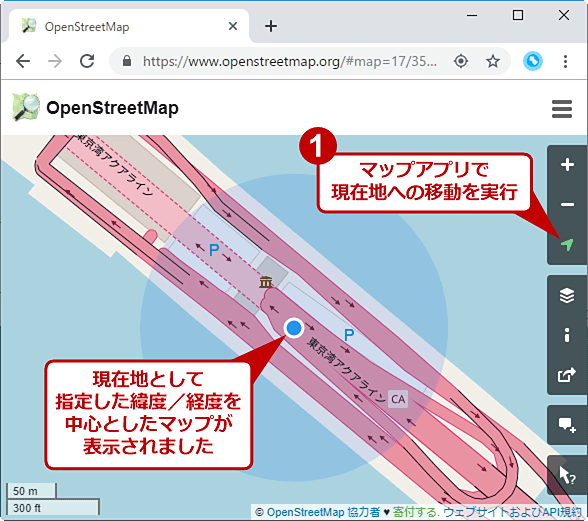588x521 pixels.
Task: Select the OpenStreetMap browser tab
Action: [x=128, y=26]
